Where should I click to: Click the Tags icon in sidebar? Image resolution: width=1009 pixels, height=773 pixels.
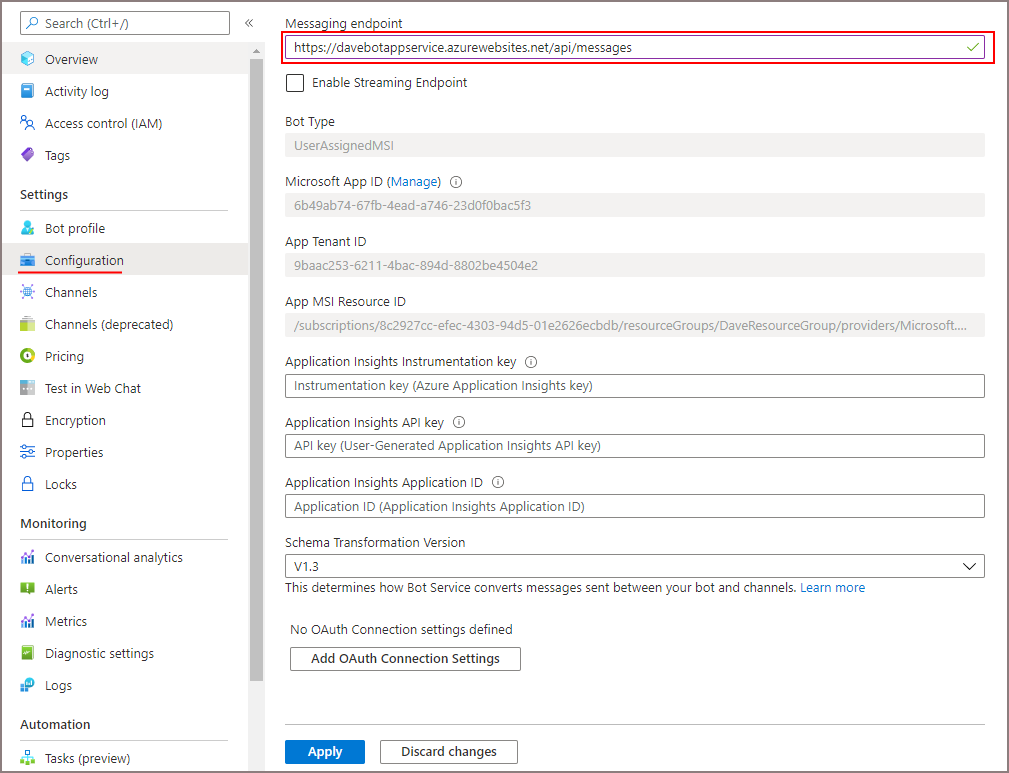click(x=28, y=155)
